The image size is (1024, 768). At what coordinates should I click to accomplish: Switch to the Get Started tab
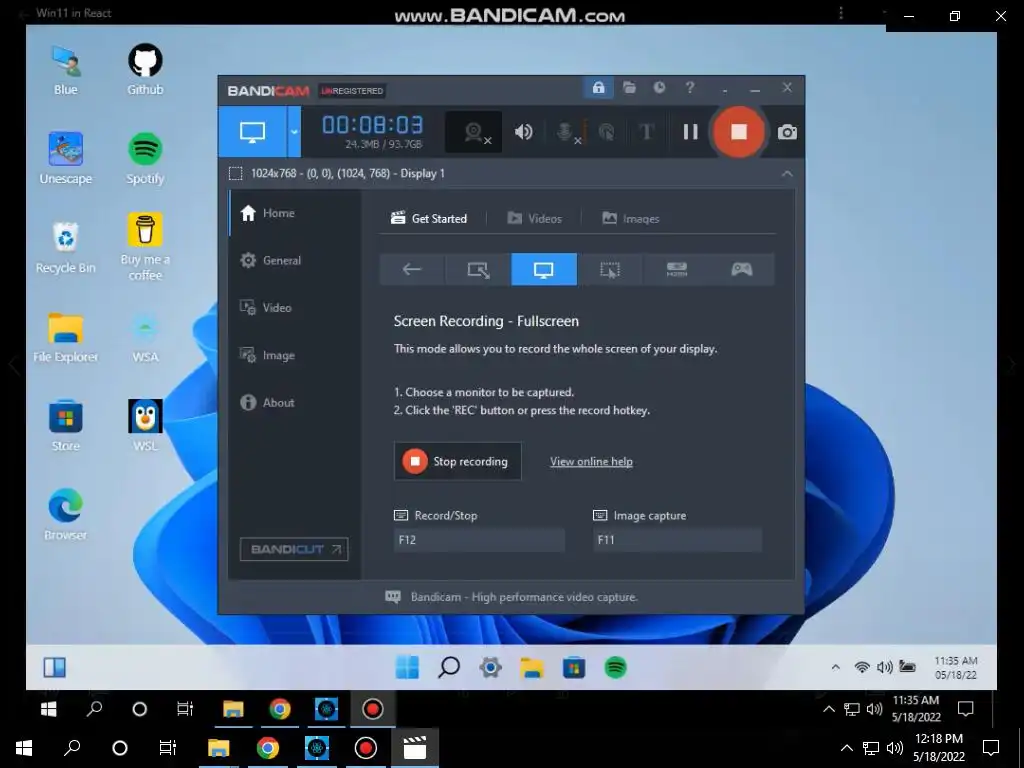[x=429, y=218]
